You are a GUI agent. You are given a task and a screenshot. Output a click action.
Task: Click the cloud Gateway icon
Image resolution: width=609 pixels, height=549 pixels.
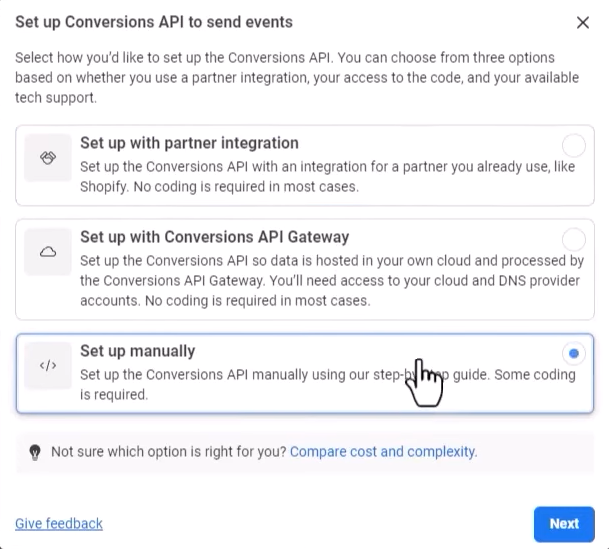point(47,253)
